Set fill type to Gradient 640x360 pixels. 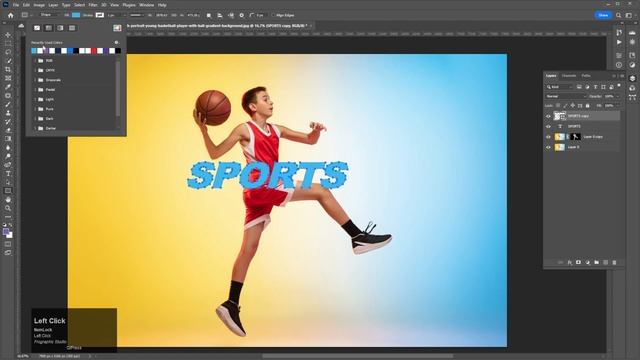pos(60,28)
